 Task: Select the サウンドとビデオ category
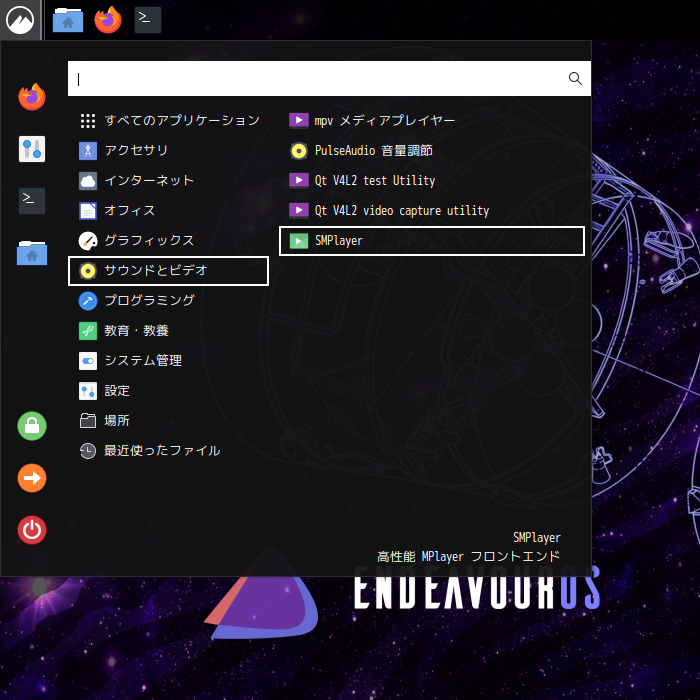pyautogui.click(x=168, y=271)
